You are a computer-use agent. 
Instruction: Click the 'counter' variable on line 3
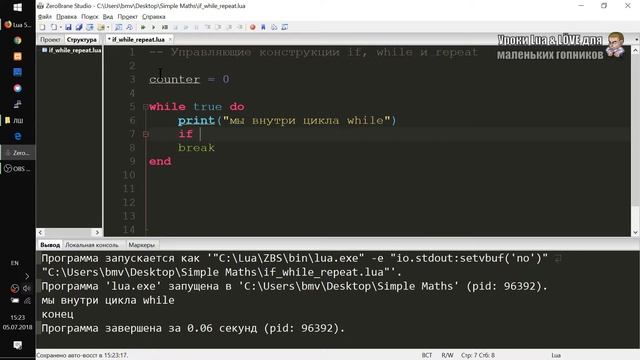[x=174, y=79]
